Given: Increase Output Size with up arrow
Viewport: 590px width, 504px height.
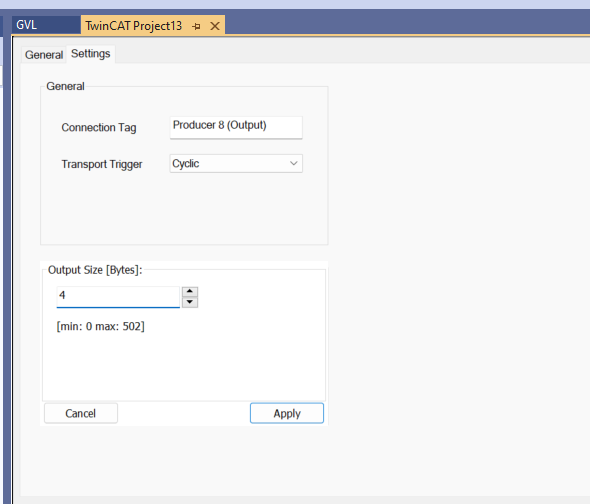Looking at the screenshot, I should coord(190,292).
